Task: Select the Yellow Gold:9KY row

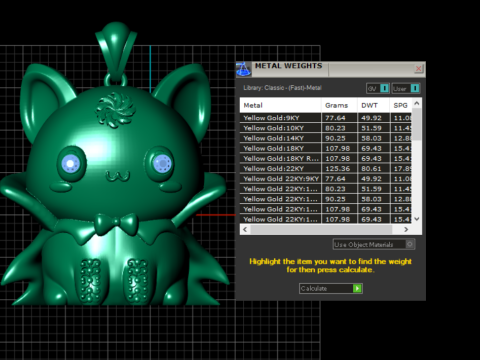Action: click(326, 118)
